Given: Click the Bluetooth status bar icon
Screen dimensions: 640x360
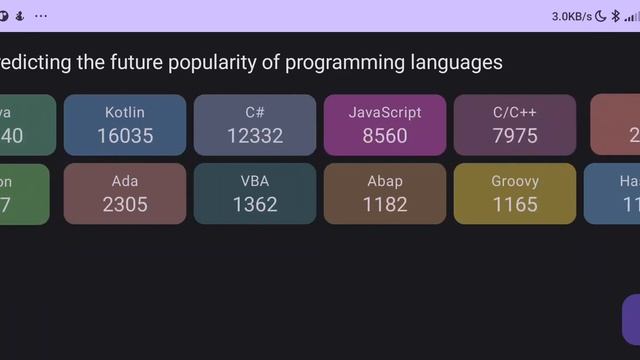Looking at the screenshot, I should [616, 16].
